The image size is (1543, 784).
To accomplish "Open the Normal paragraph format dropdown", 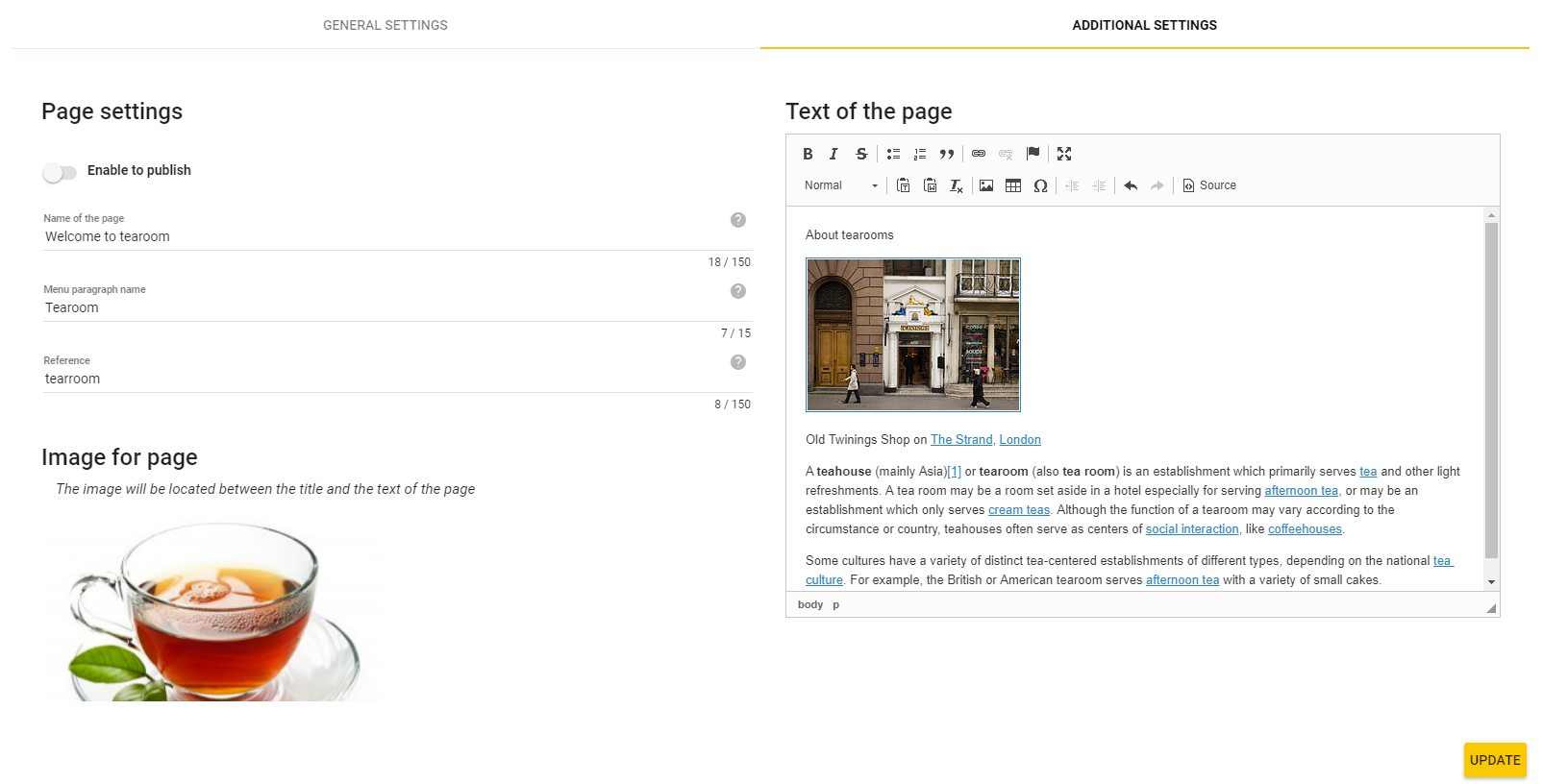I will click(841, 185).
